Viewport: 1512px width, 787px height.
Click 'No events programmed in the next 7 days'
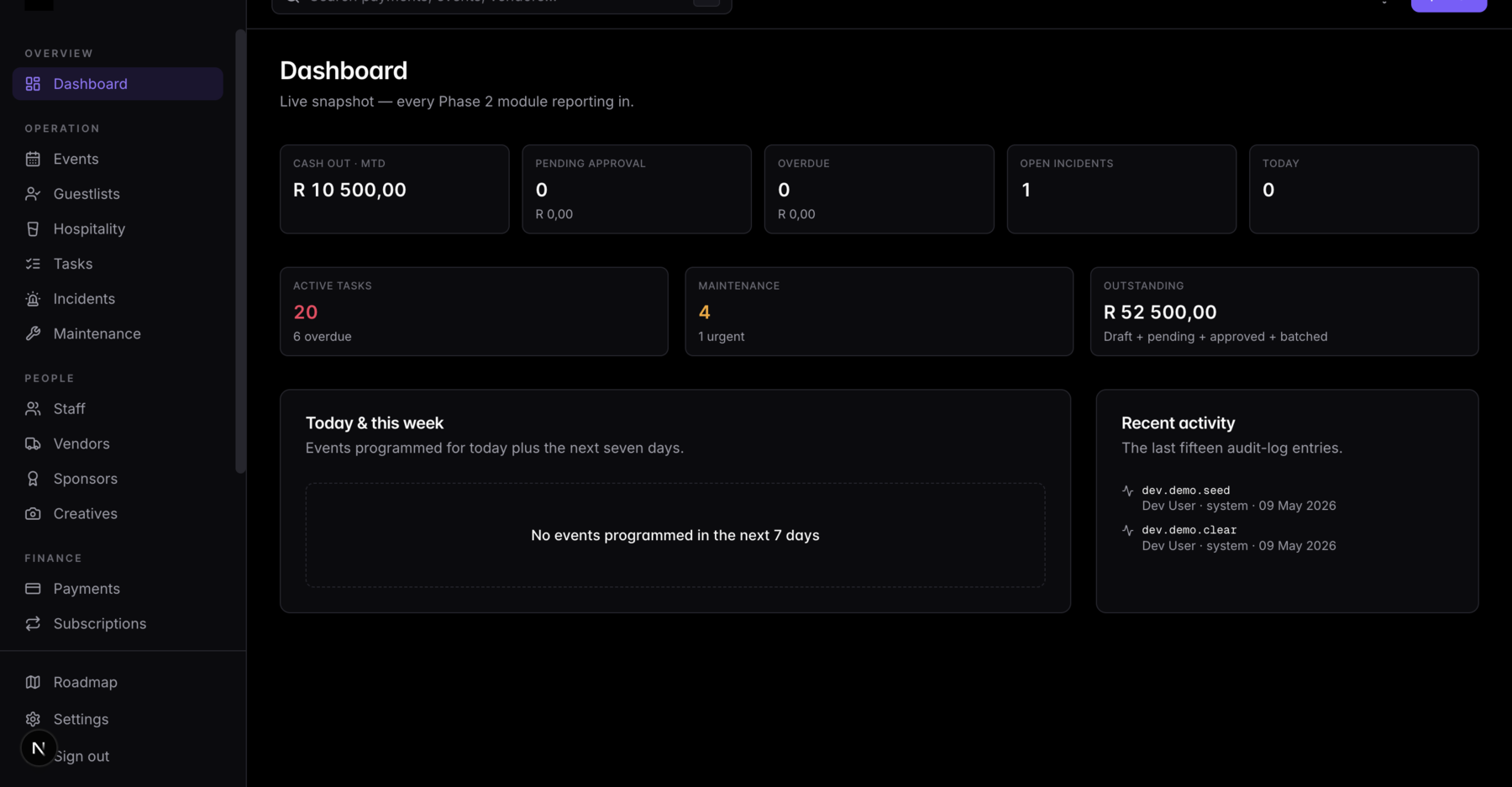coord(675,535)
